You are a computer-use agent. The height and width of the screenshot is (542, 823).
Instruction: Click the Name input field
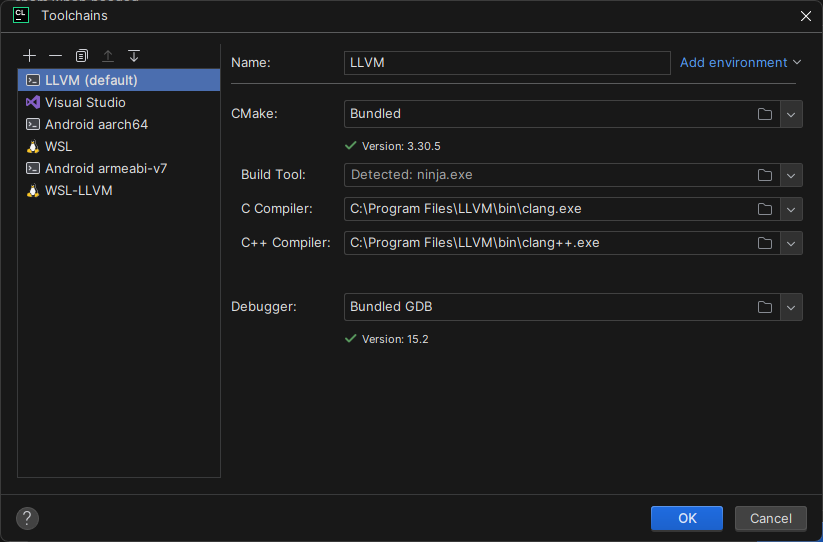click(x=507, y=62)
